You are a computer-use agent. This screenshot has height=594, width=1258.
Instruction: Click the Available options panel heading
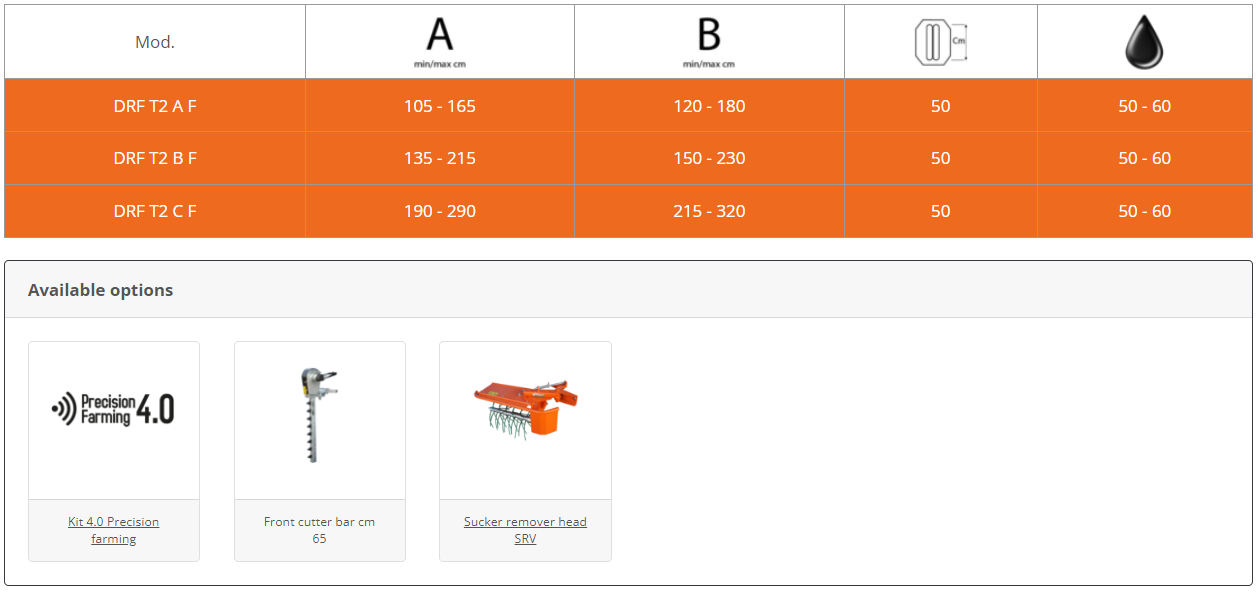point(100,290)
